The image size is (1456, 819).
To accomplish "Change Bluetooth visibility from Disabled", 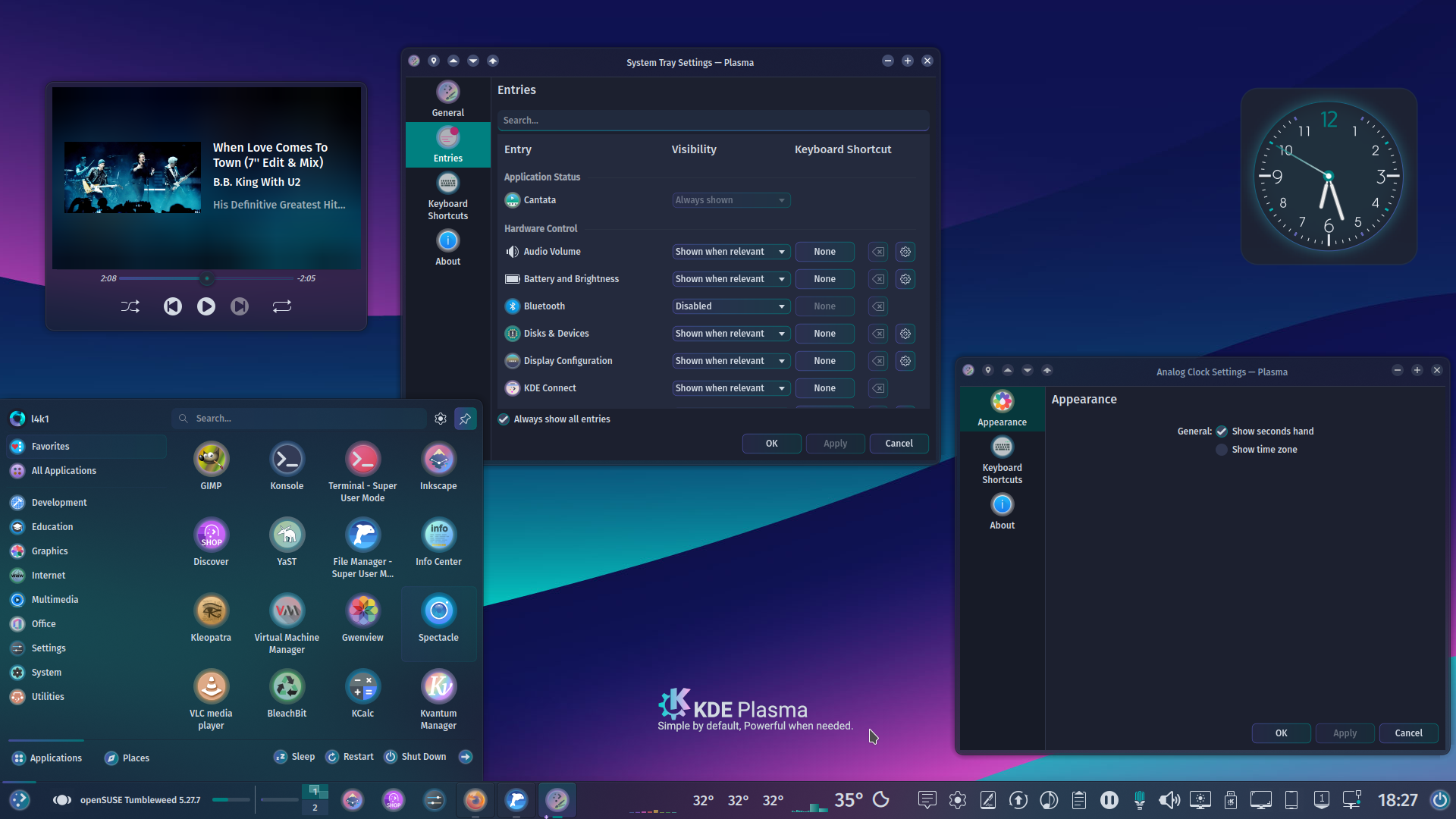I will 731,306.
